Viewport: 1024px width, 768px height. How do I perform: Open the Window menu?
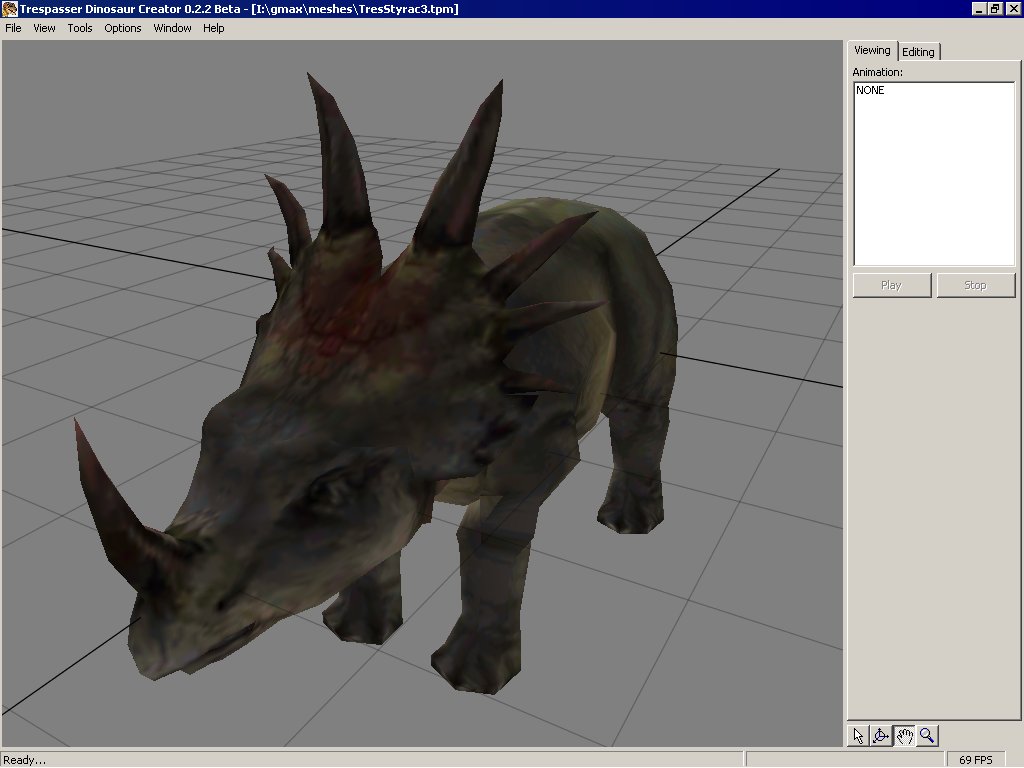(172, 28)
